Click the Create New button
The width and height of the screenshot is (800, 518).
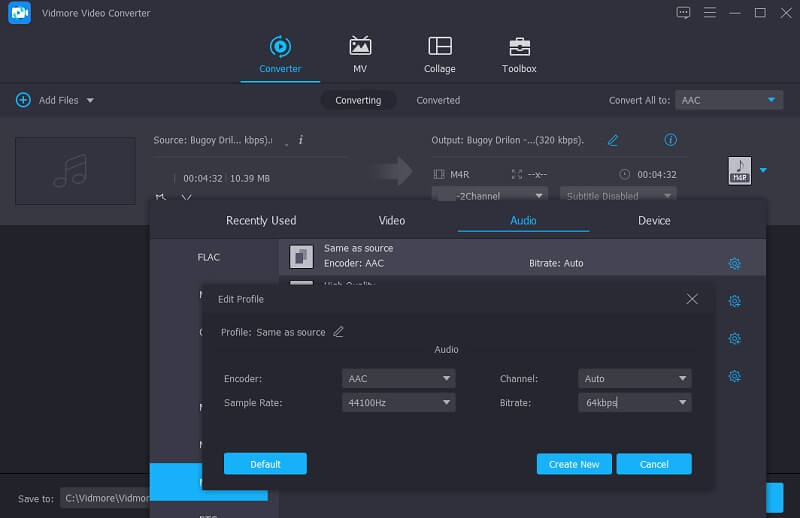pyautogui.click(x=574, y=464)
